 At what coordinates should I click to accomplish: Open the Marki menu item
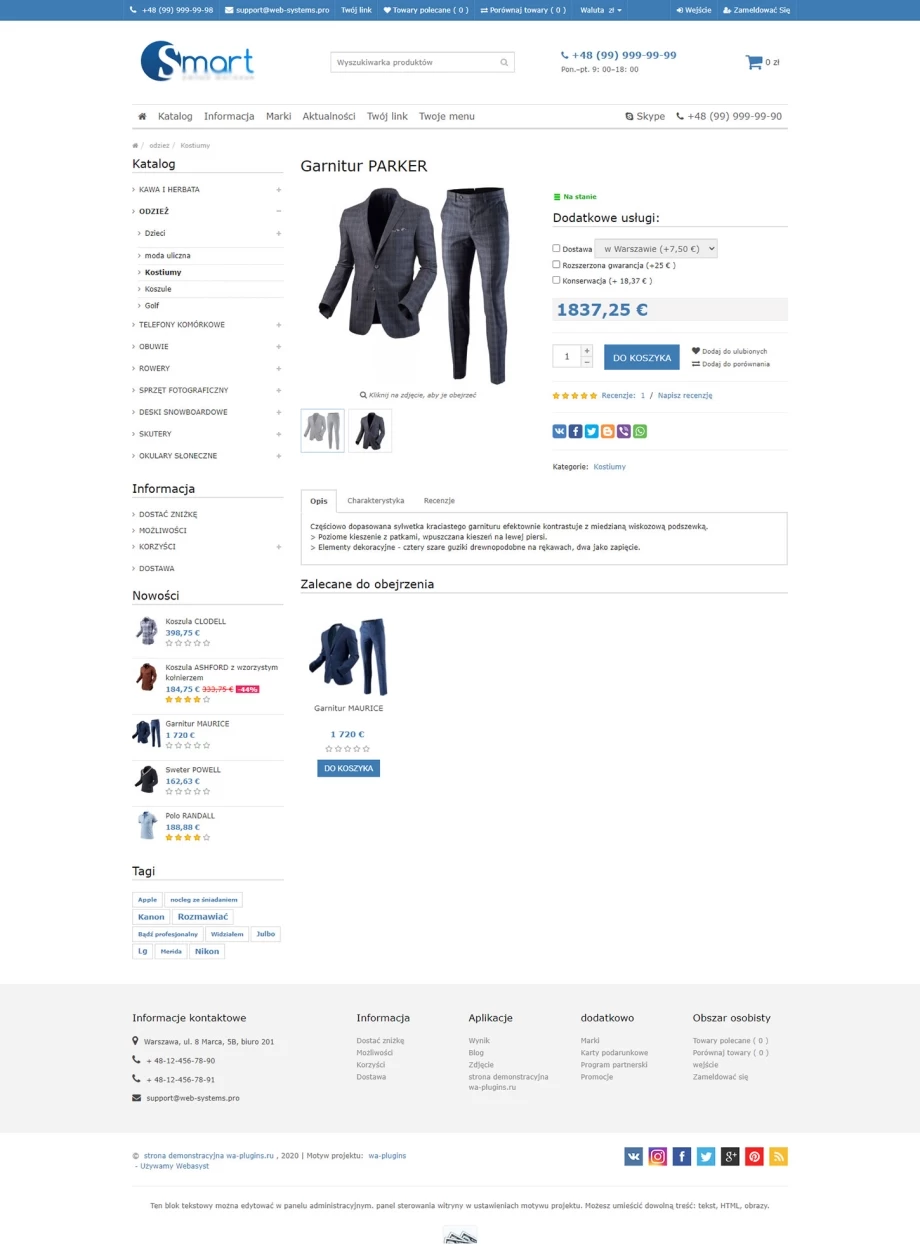click(278, 116)
